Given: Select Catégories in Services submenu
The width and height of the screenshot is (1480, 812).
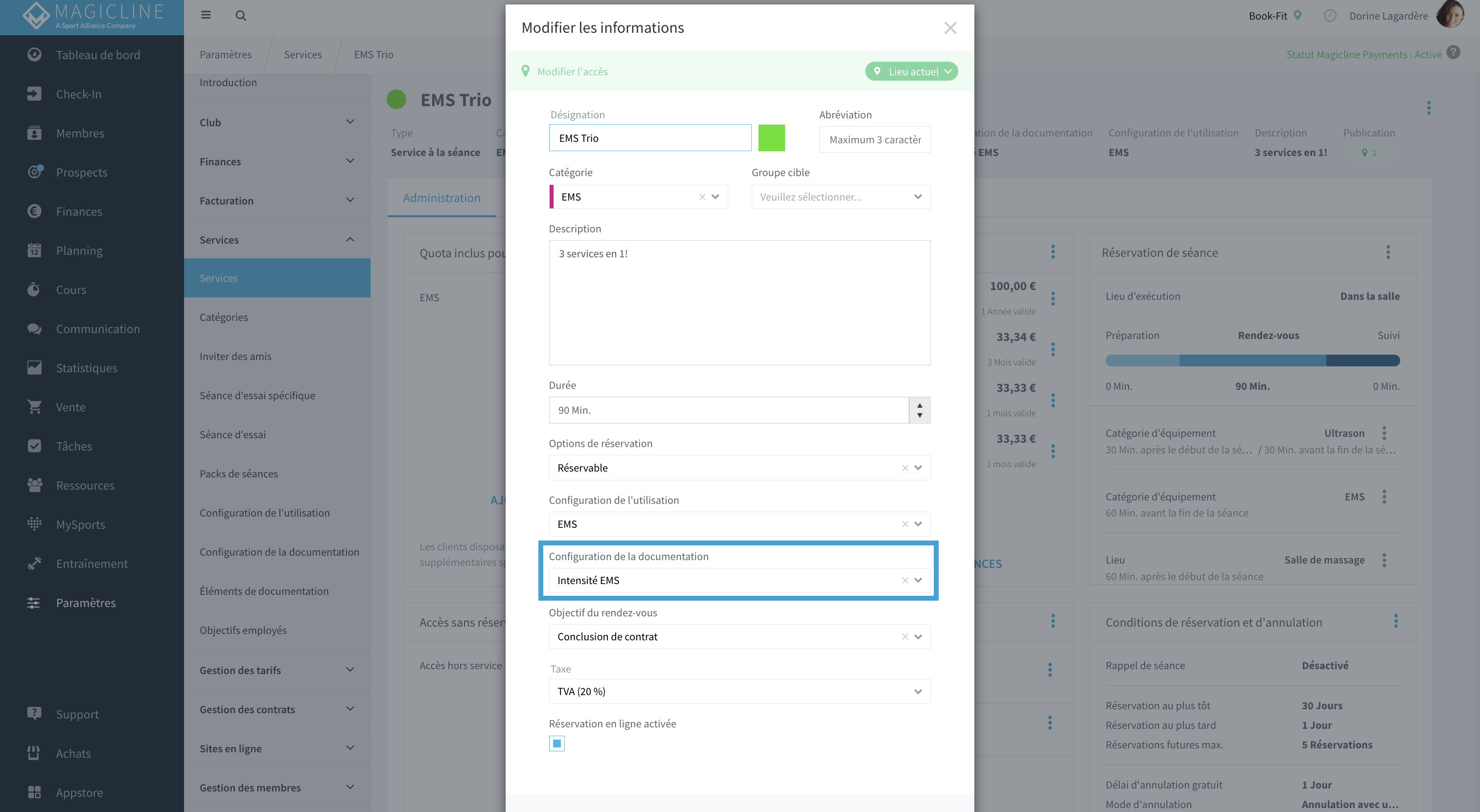Looking at the screenshot, I should (x=224, y=316).
